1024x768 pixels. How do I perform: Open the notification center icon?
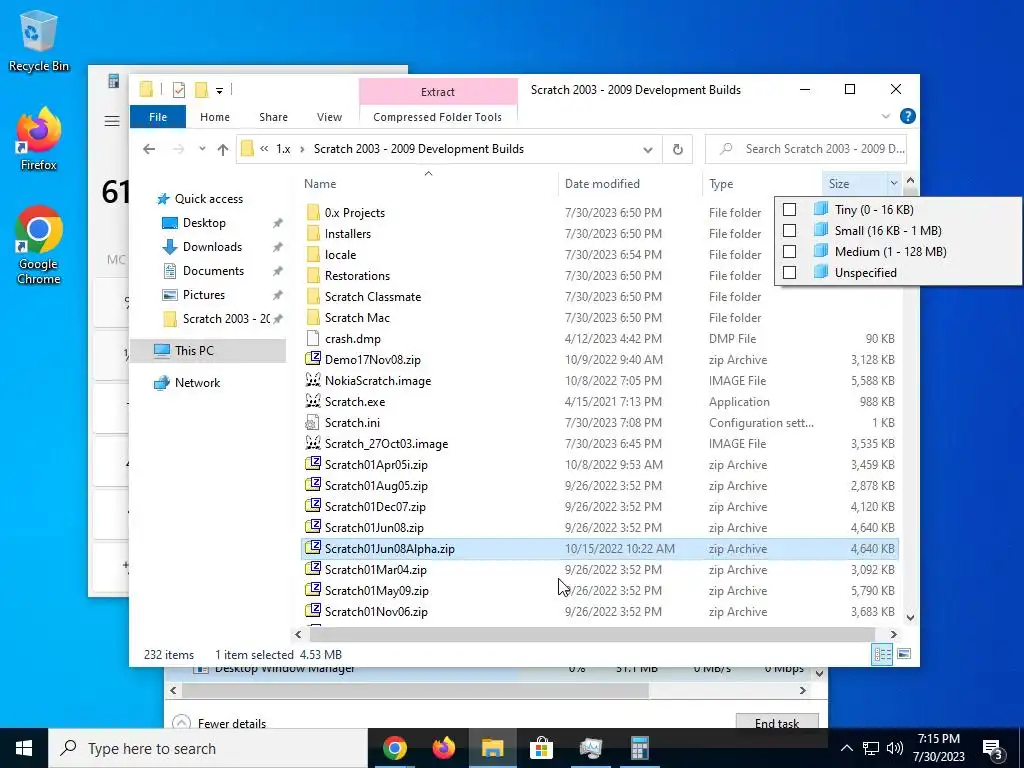tap(993, 748)
